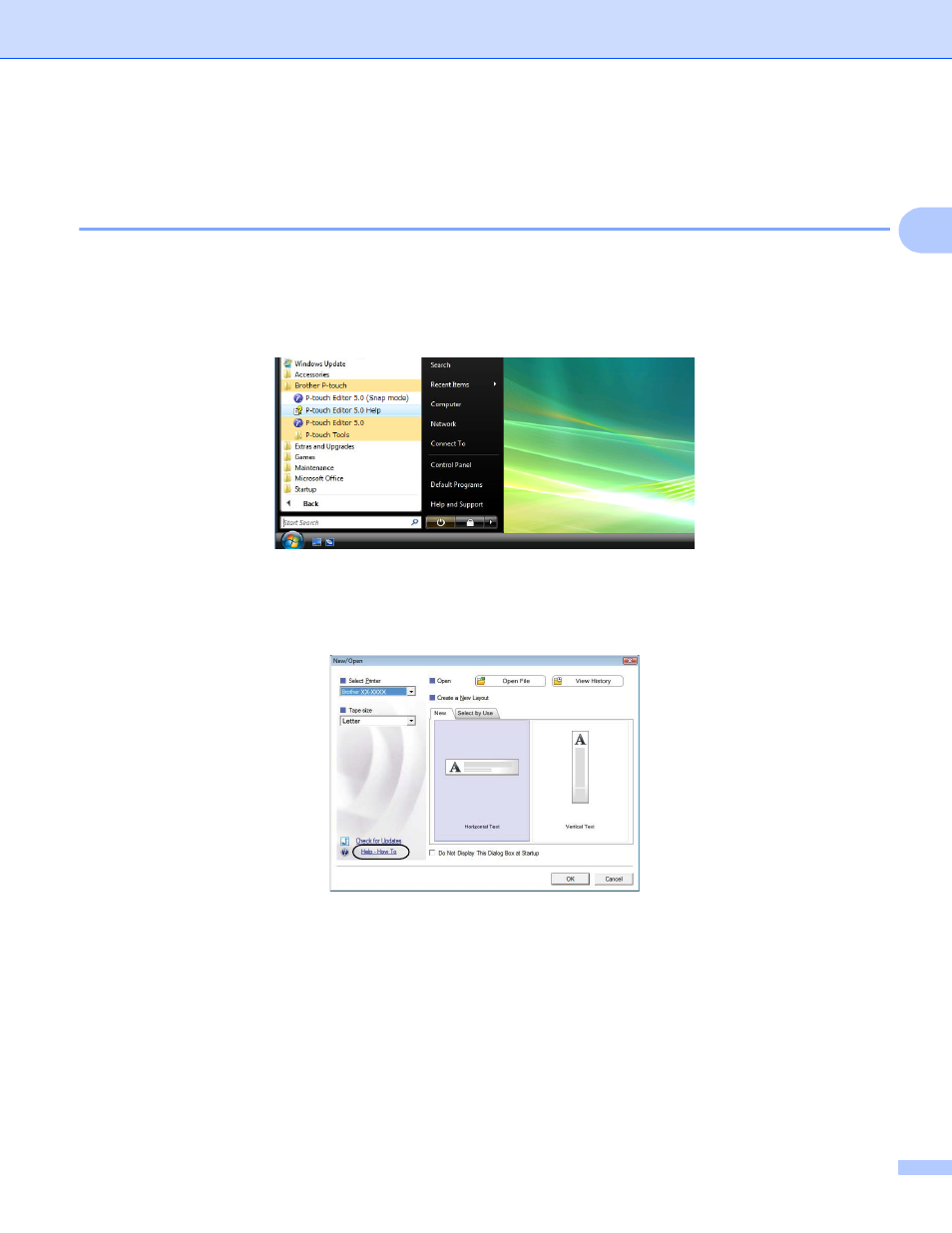Select Search in Start menu right pane
Viewport: 952px width, 1233px height.
click(x=440, y=365)
